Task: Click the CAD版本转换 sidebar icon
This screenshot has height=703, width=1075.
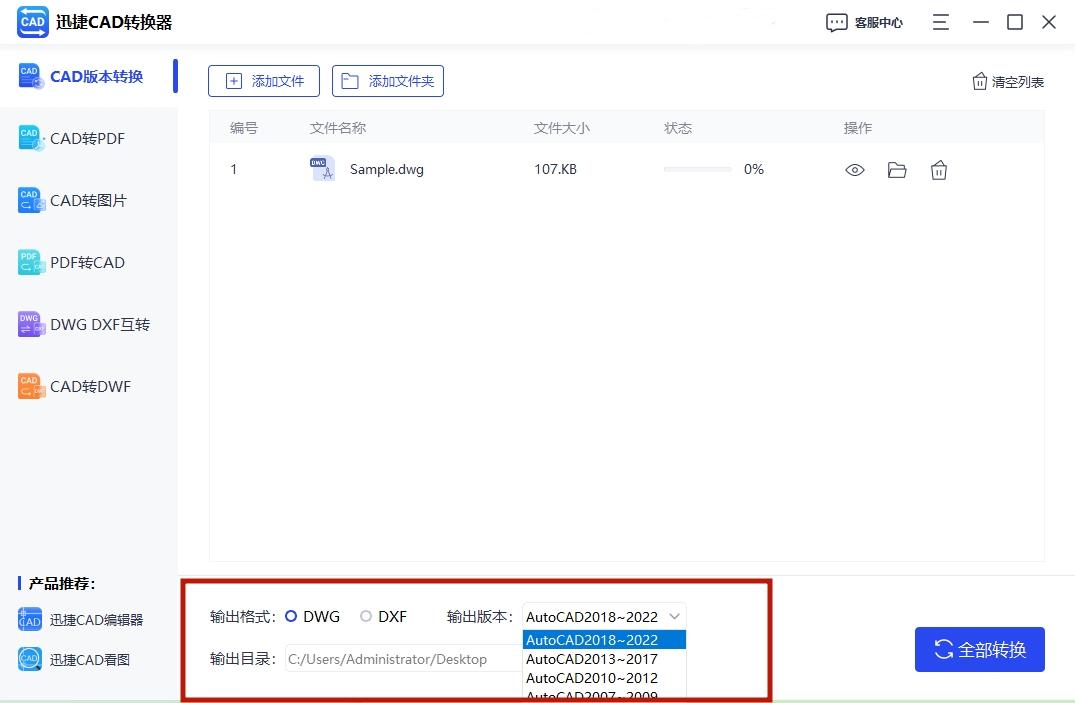Action: point(31,76)
